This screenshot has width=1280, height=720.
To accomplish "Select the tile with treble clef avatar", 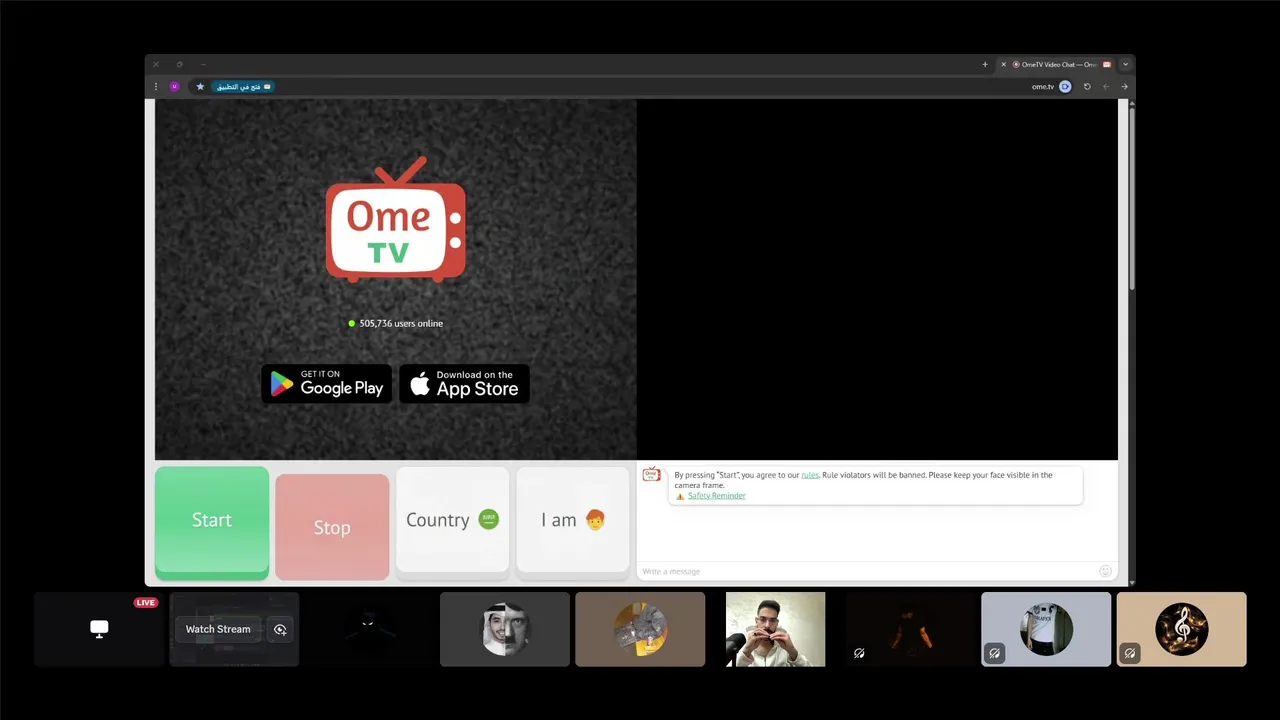I will [x=1181, y=629].
